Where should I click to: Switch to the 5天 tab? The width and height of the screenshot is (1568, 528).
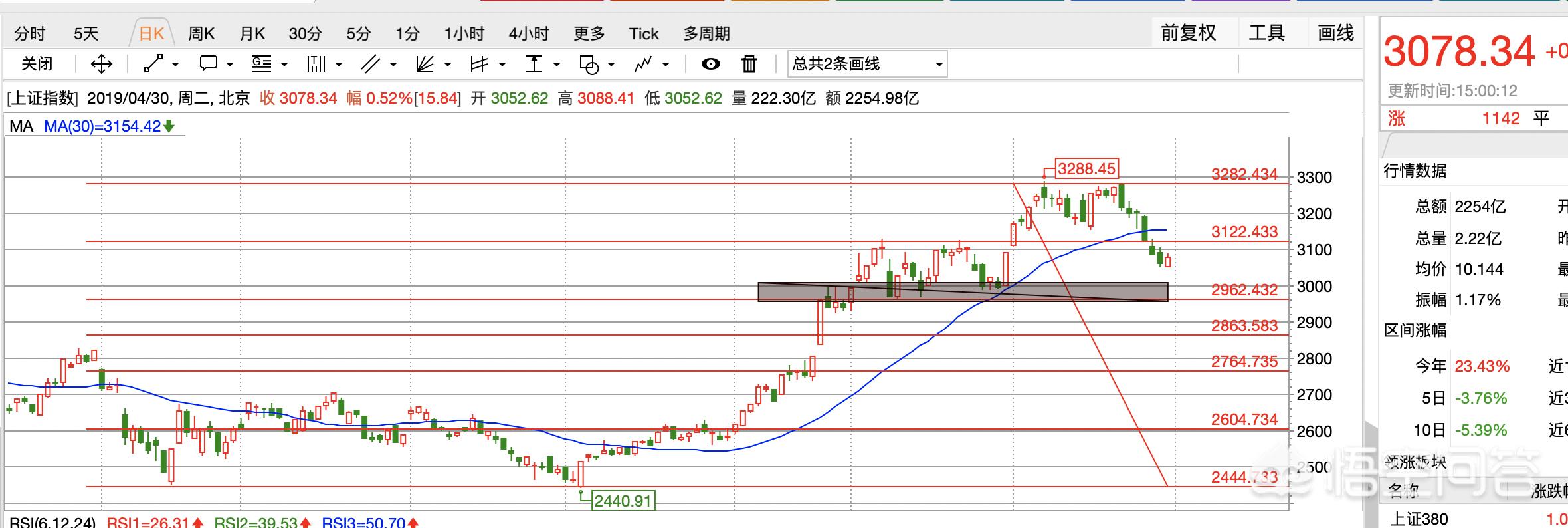pos(86,33)
